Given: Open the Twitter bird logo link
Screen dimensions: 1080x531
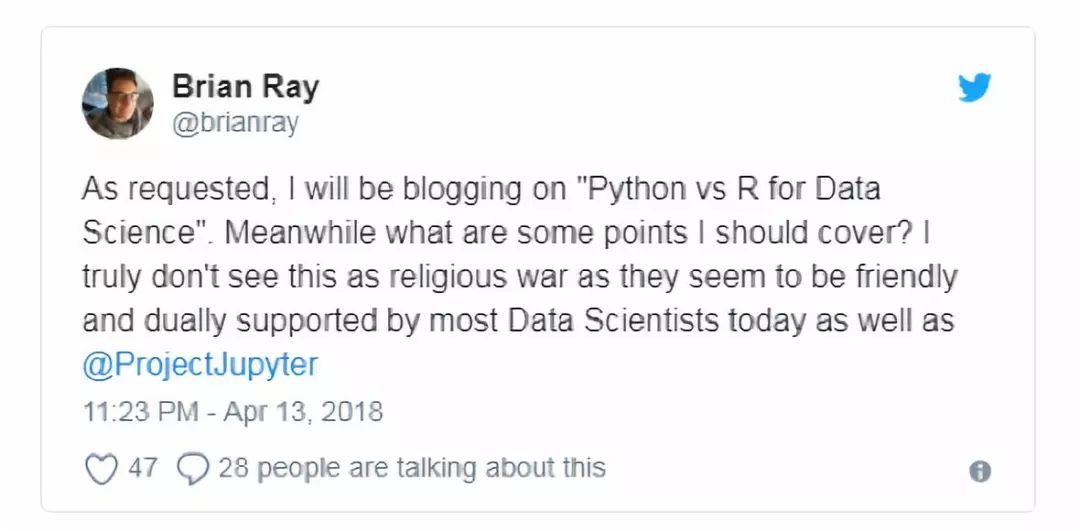Looking at the screenshot, I should [975, 88].
